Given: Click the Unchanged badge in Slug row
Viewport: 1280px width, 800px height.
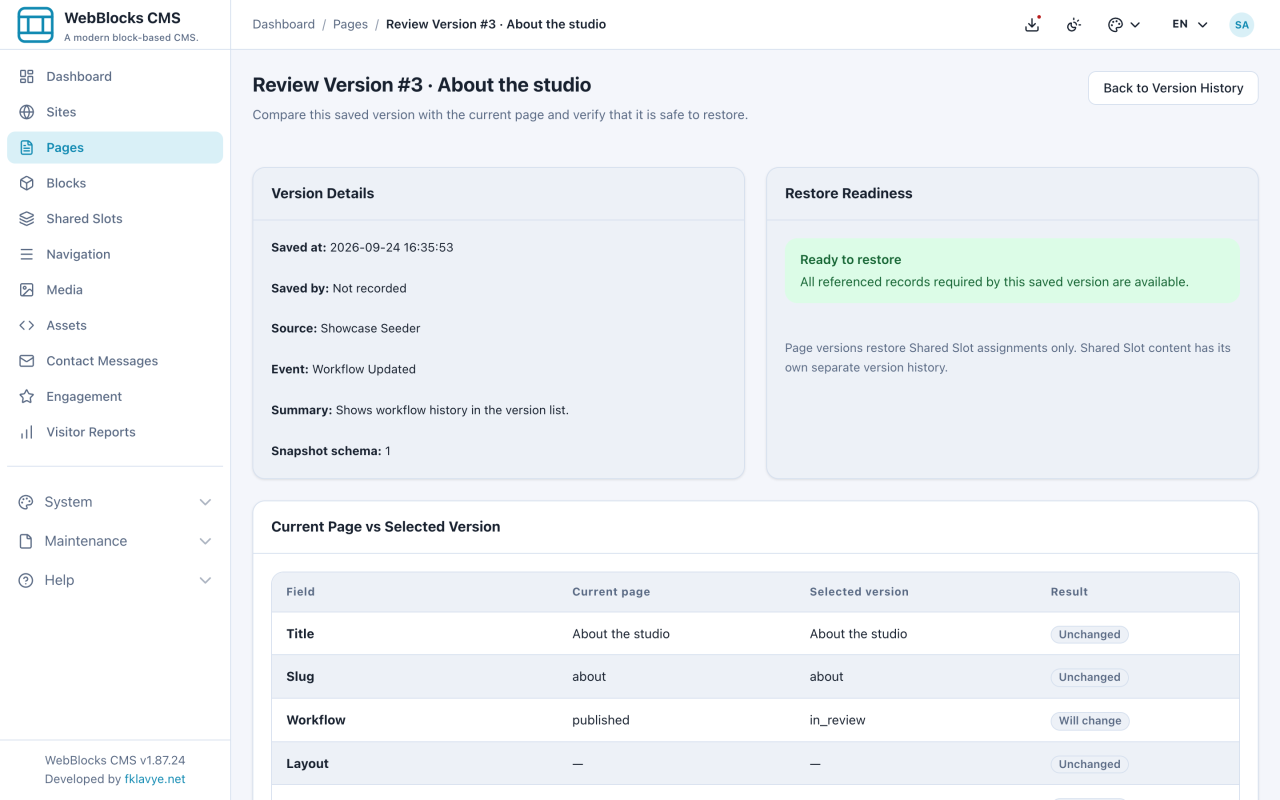Looking at the screenshot, I should point(1089,677).
